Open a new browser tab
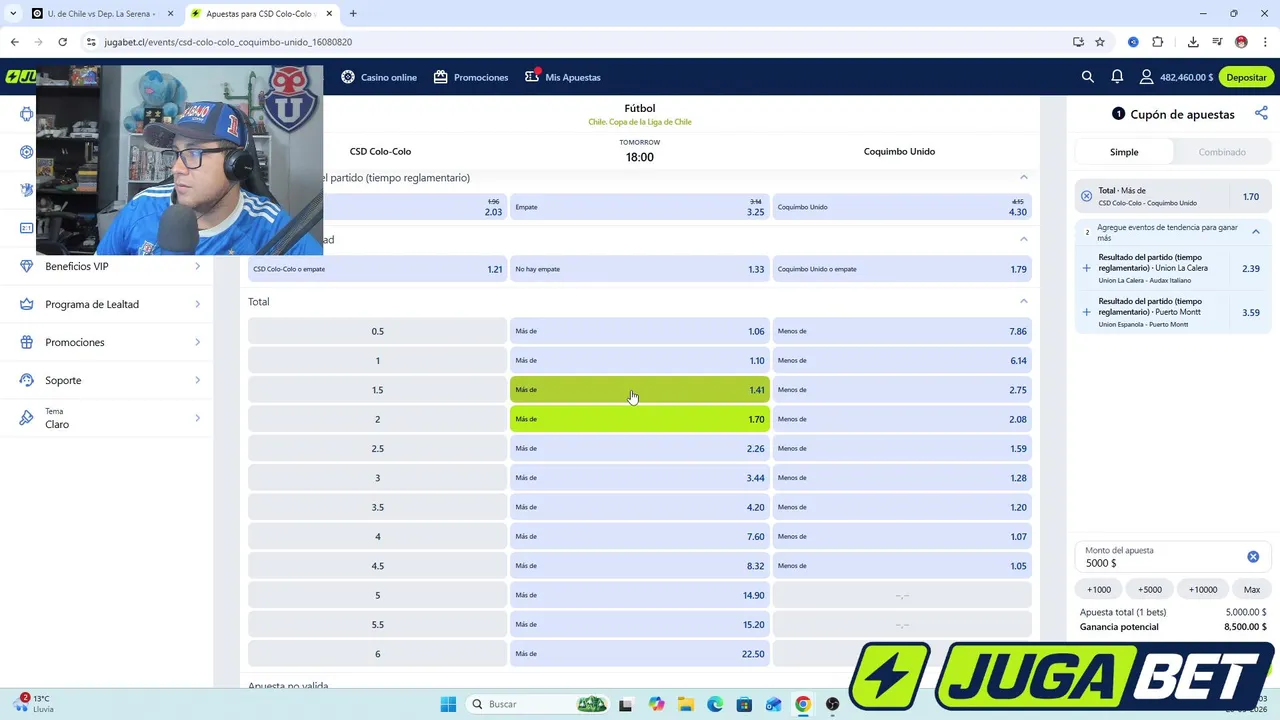The height and width of the screenshot is (720, 1280). pyautogui.click(x=353, y=14)
